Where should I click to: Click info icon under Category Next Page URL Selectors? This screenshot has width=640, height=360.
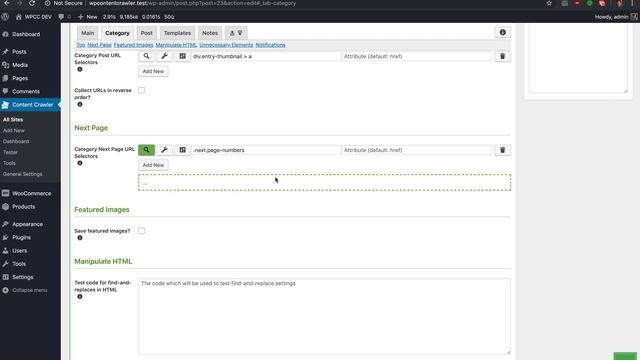(x=80, y=163)
